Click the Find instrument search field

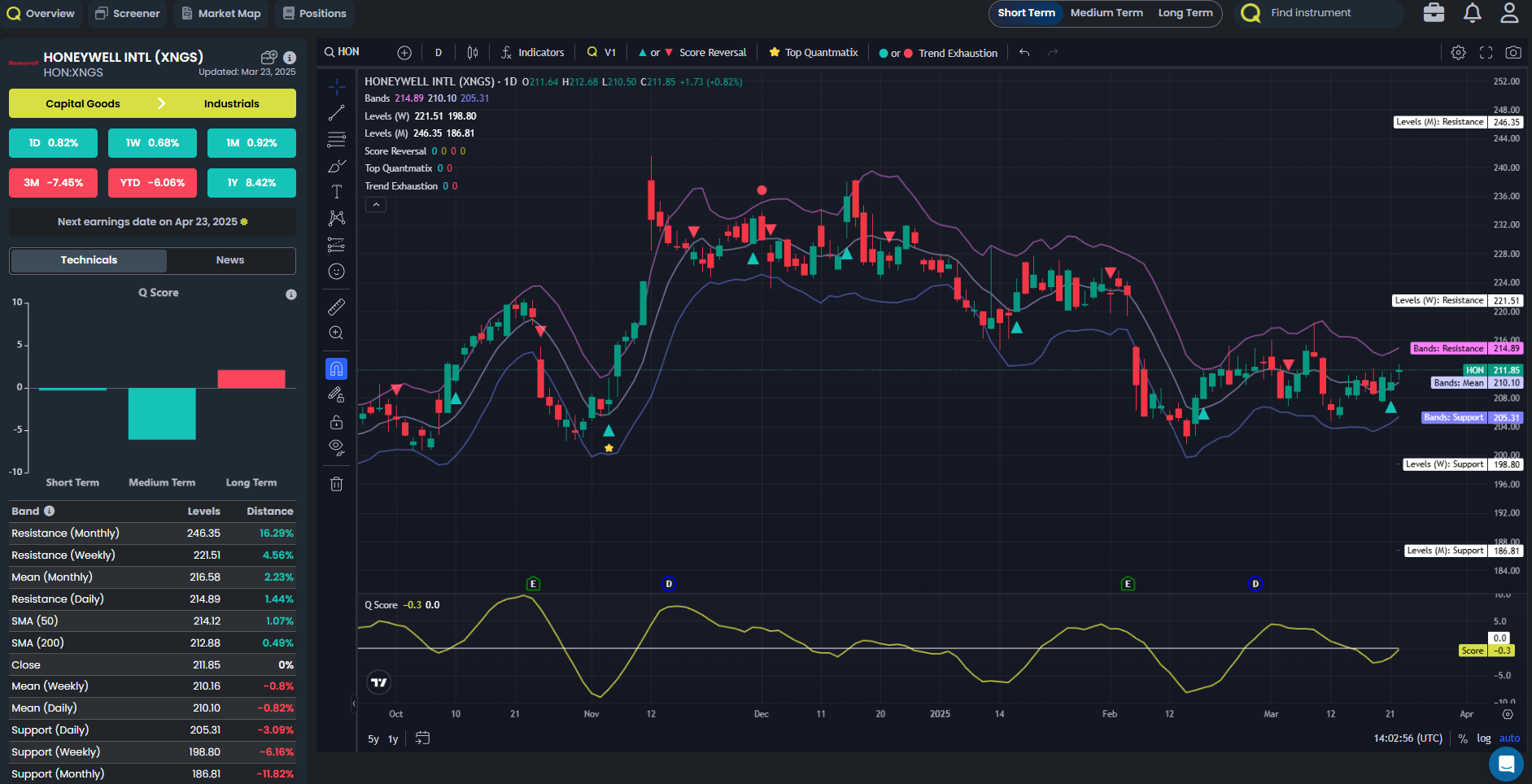(x=1318, y=13)
